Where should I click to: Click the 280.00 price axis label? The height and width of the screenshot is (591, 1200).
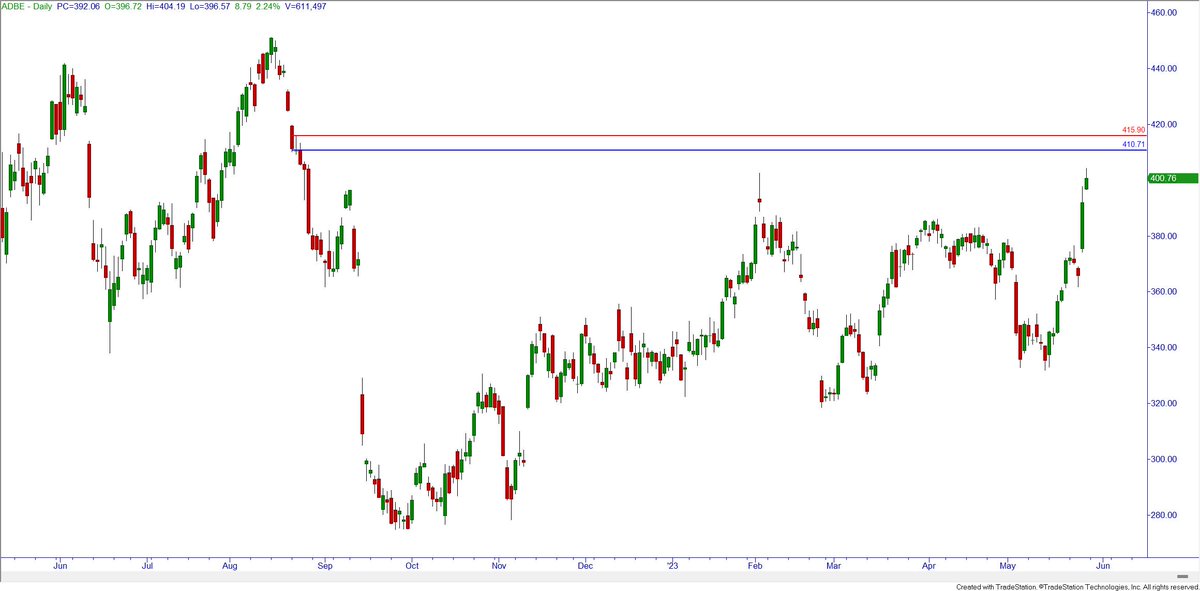tap(1165, 516)
